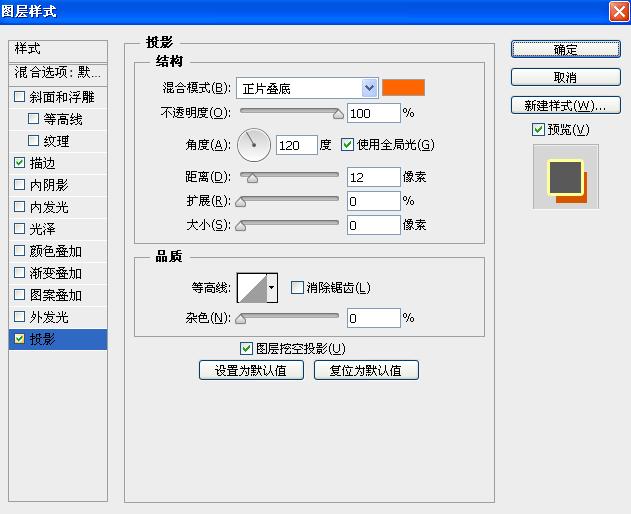
Task: Open 新建样式(W)... dialog
Action: tap(566, 105)
